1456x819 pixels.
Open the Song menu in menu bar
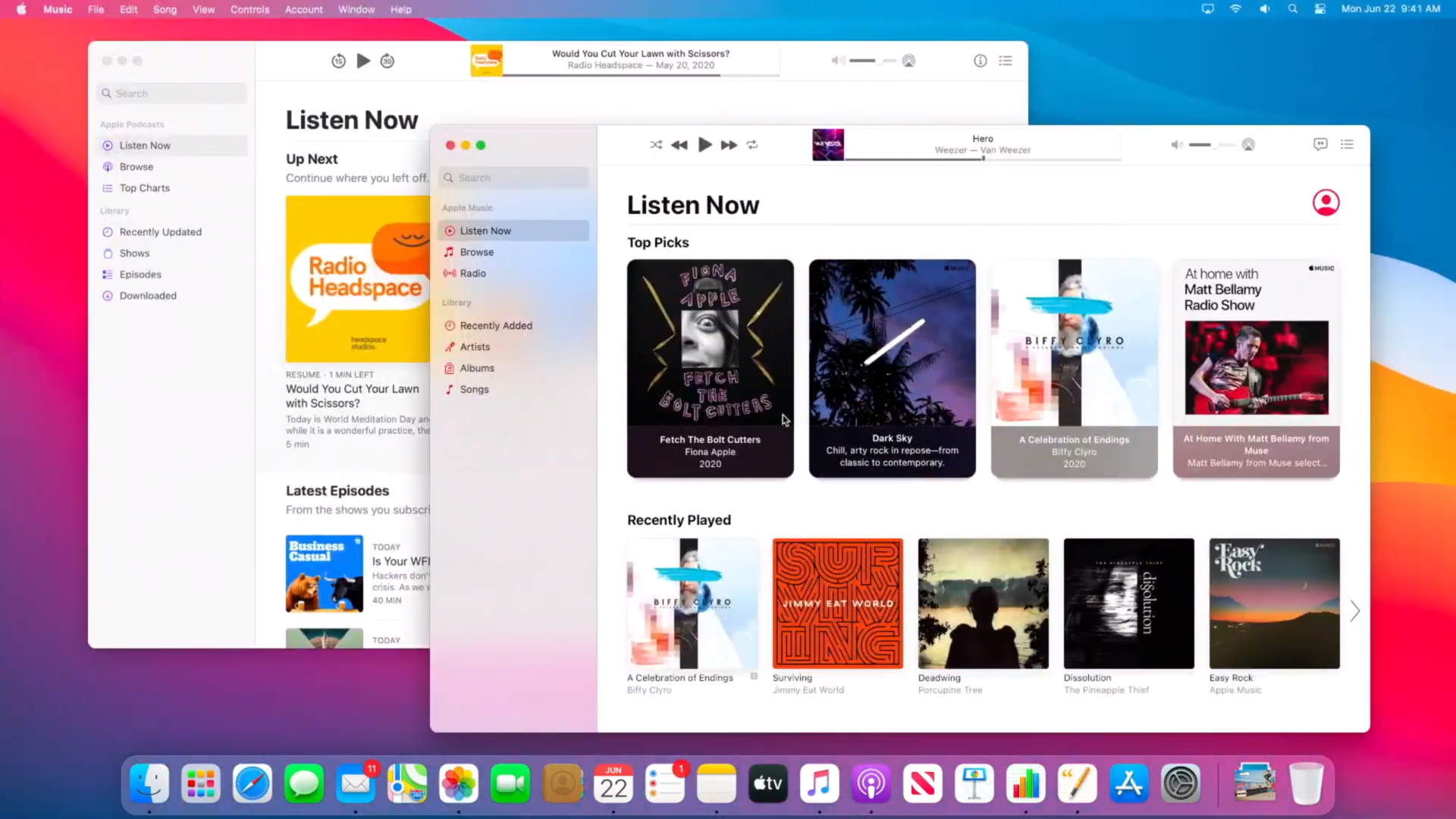tap(165, 9)
